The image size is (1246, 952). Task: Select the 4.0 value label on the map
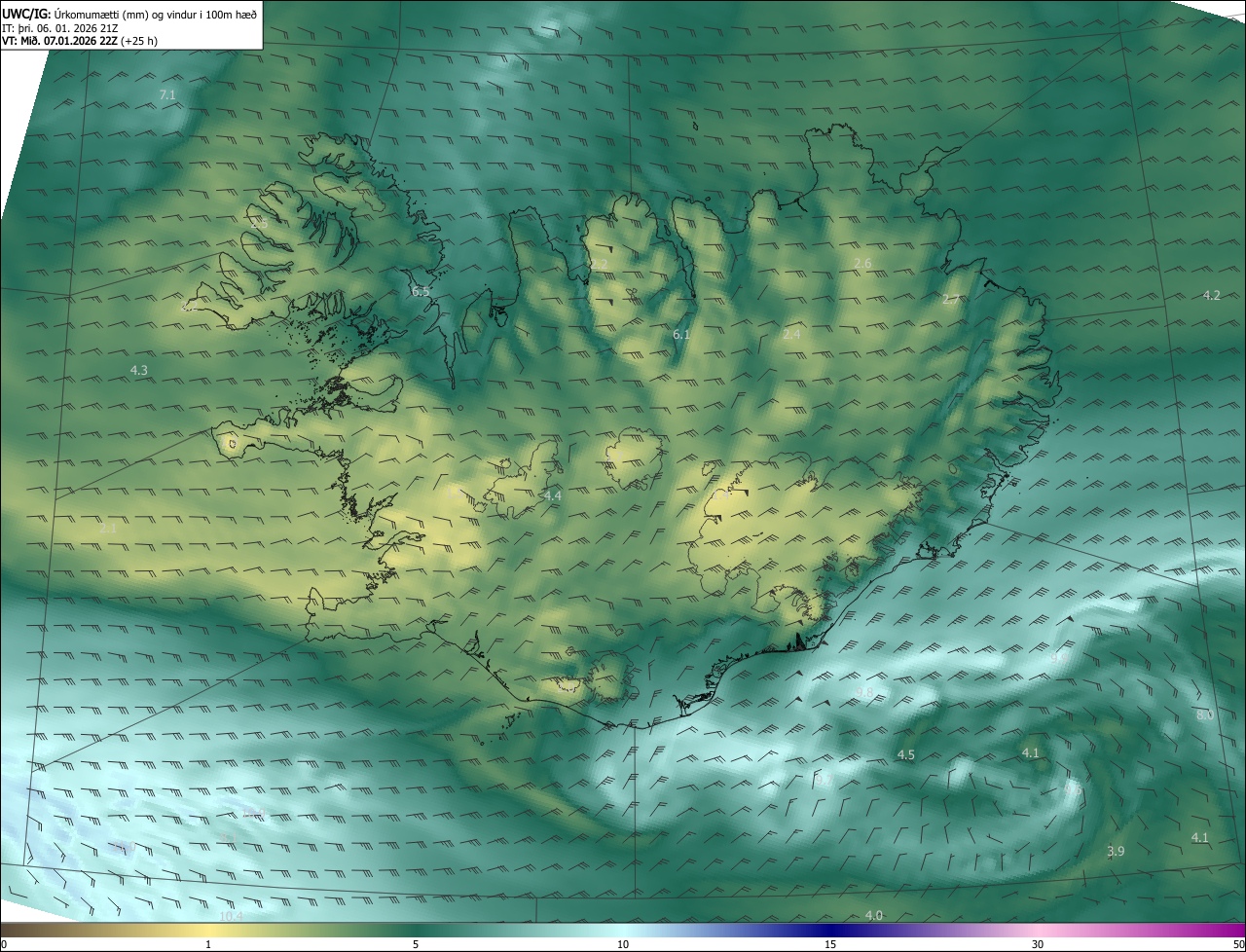(874, 915)
